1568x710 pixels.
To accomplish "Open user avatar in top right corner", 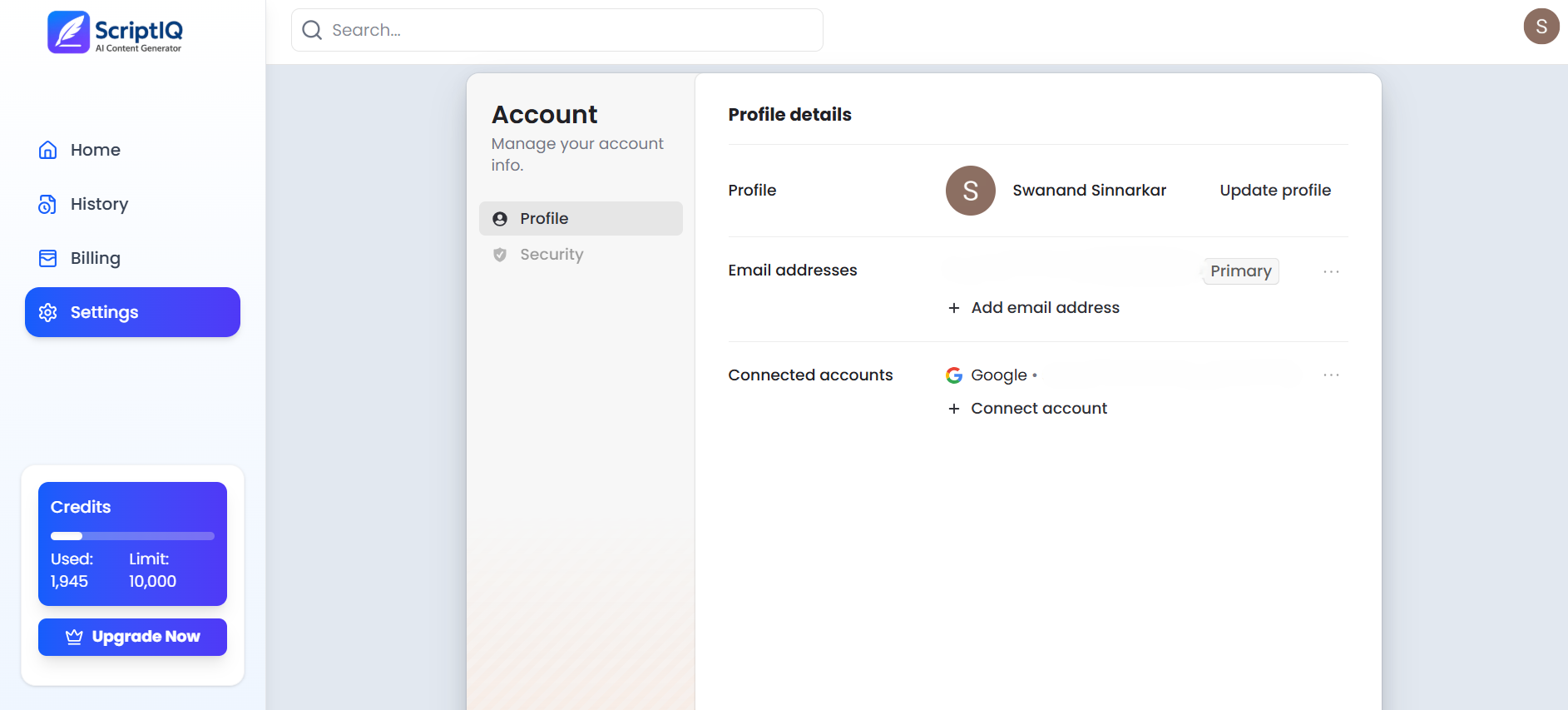I will pos(1541,26).
